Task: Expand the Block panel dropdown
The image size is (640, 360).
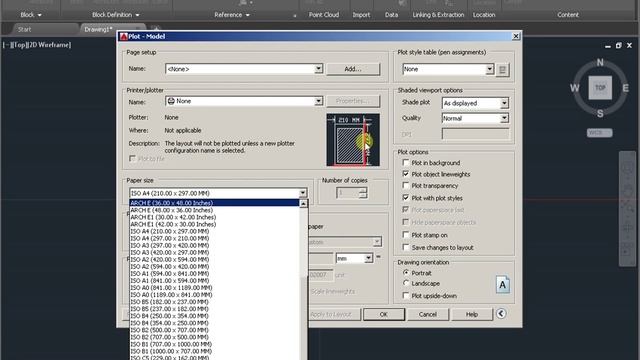Action: [x=31, y=15]
